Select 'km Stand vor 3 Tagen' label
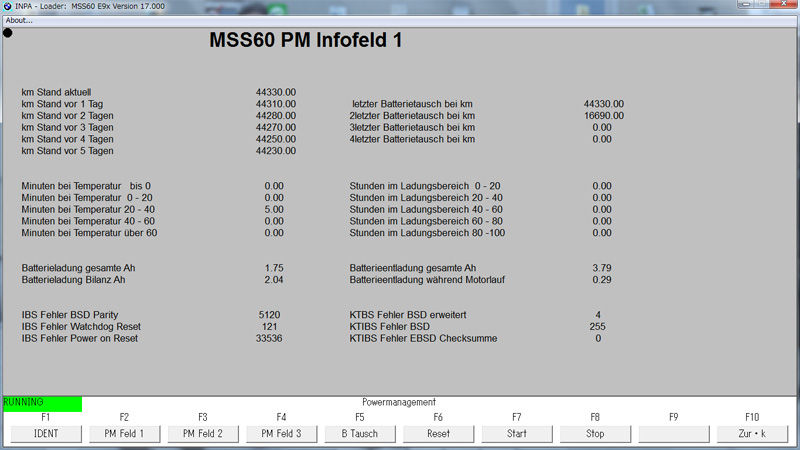800x450 pixels. [x=67, y=128]
